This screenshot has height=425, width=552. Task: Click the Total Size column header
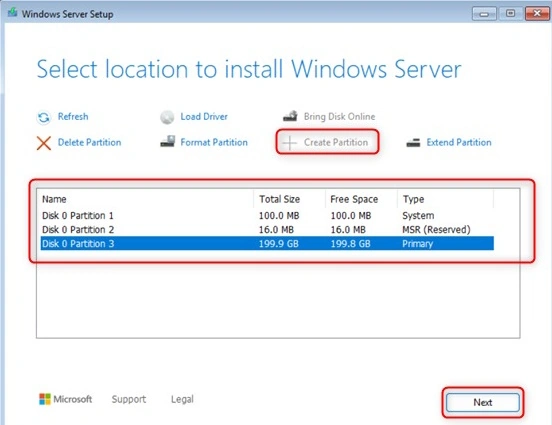(x=289, y=199)
